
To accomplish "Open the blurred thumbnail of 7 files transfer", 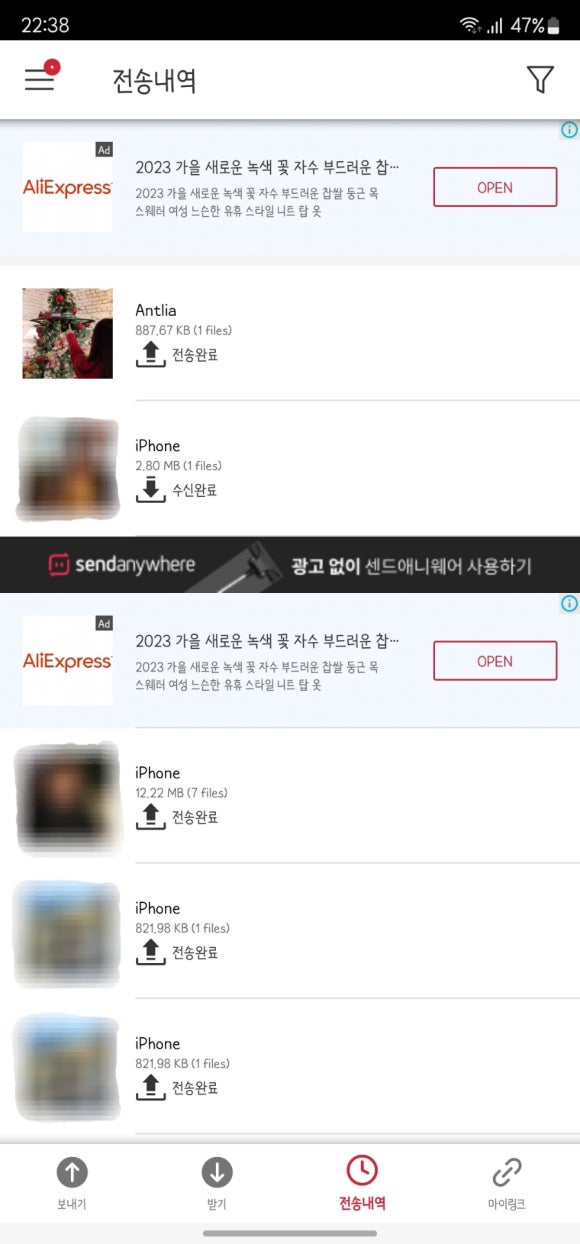I will coord(68,797).
